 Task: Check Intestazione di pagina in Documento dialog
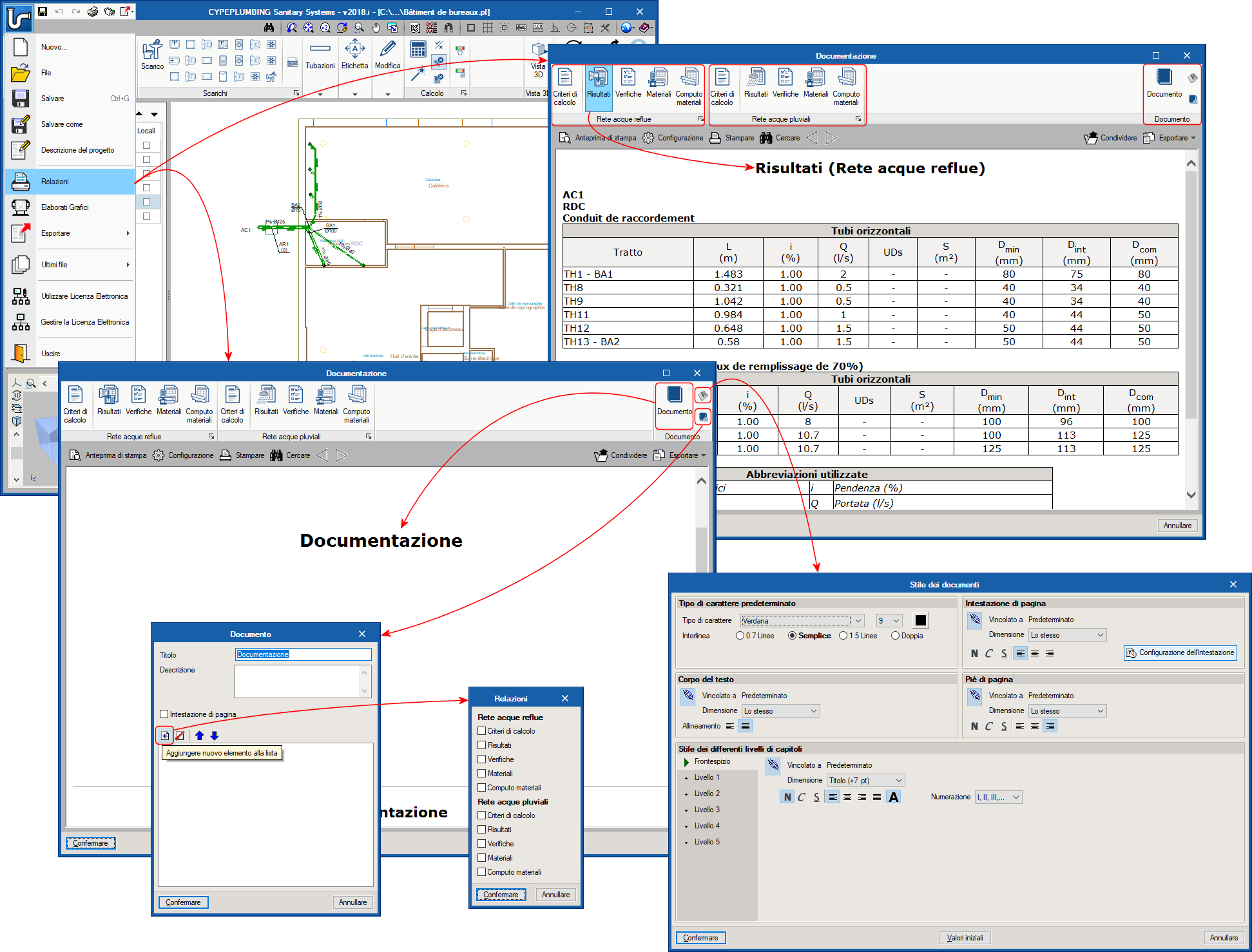pos(164,714)
